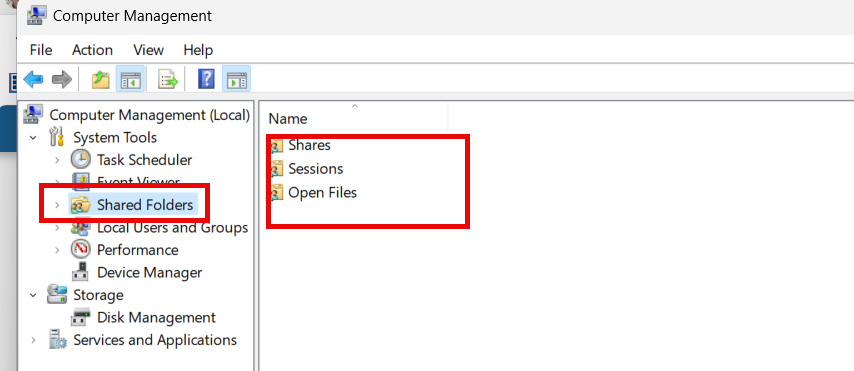Viewport: 854px width, 371px height.
Task: Click the Export List toolbar icon
Action: pos(168,80)
